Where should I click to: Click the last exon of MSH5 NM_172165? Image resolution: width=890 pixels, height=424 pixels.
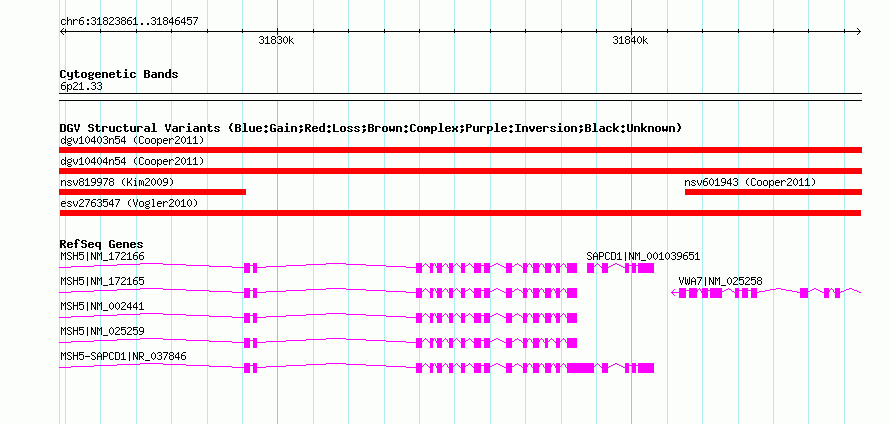(572, 293)
